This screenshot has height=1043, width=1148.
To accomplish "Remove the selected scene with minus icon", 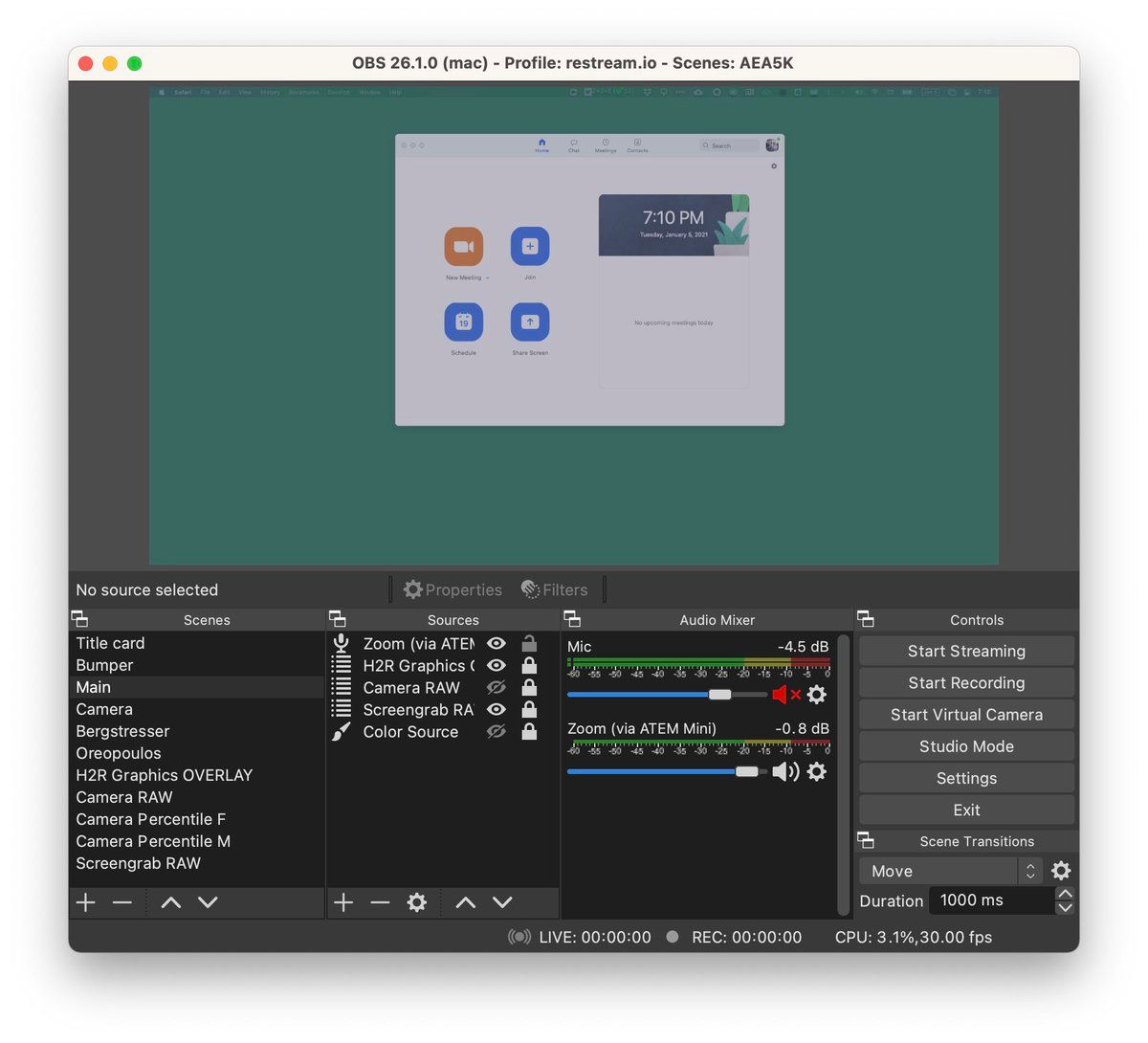I will click(x=121, y=902).
